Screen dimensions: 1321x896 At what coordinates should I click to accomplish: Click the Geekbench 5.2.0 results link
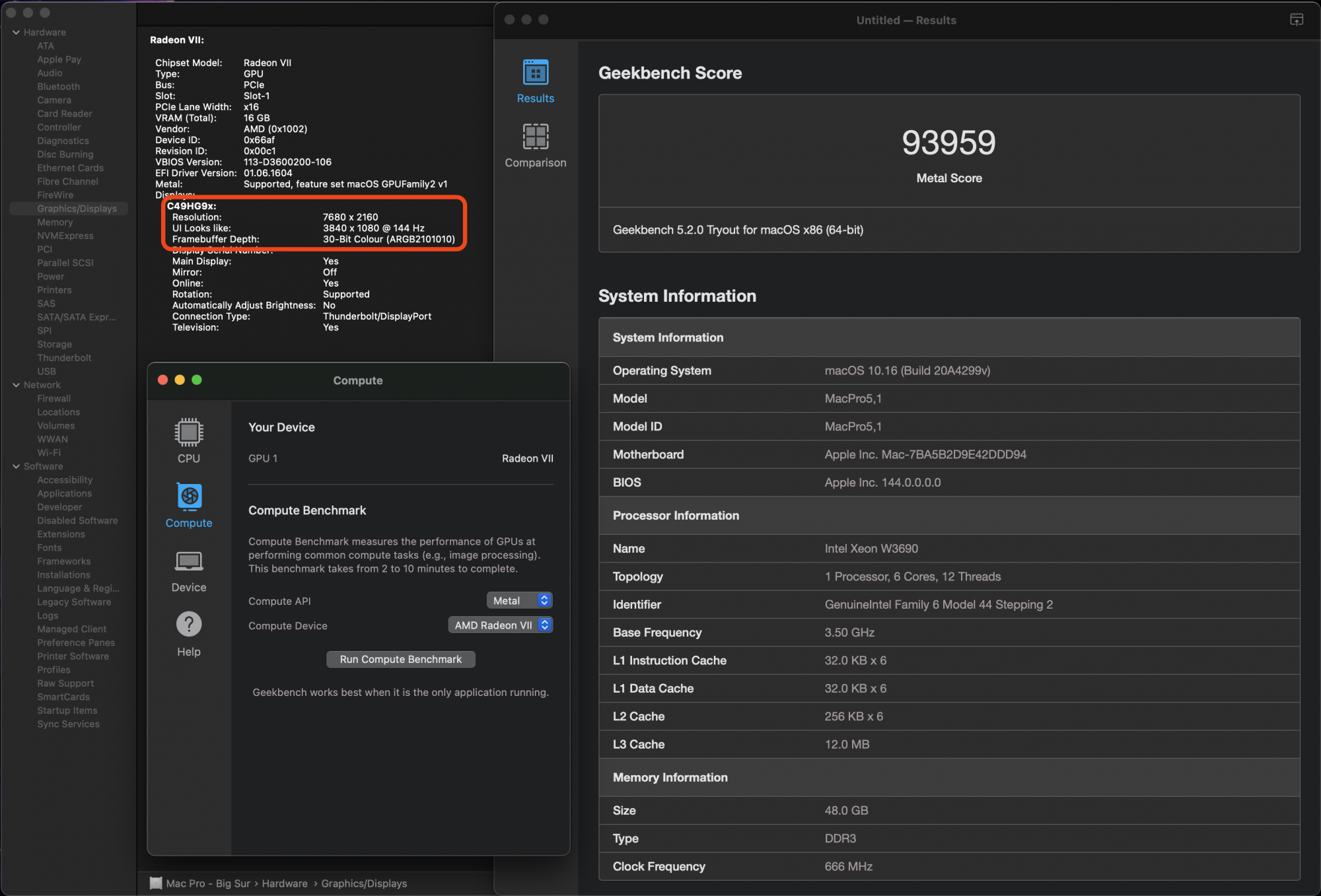click(x=738, y=229)
